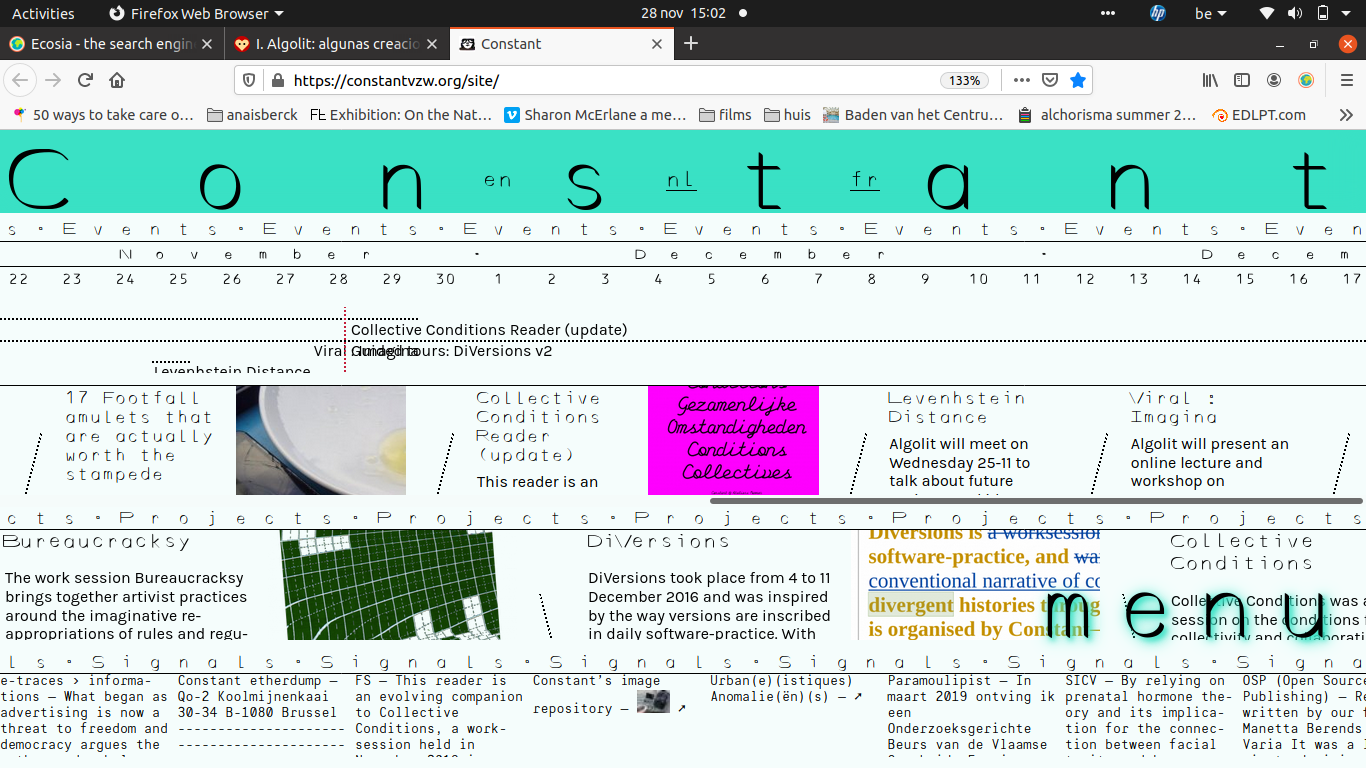The height and width of the screenshot is (768, 1366).
Task: Show sidebars button
Action: pyautogui.click(x=1242, y=80)
